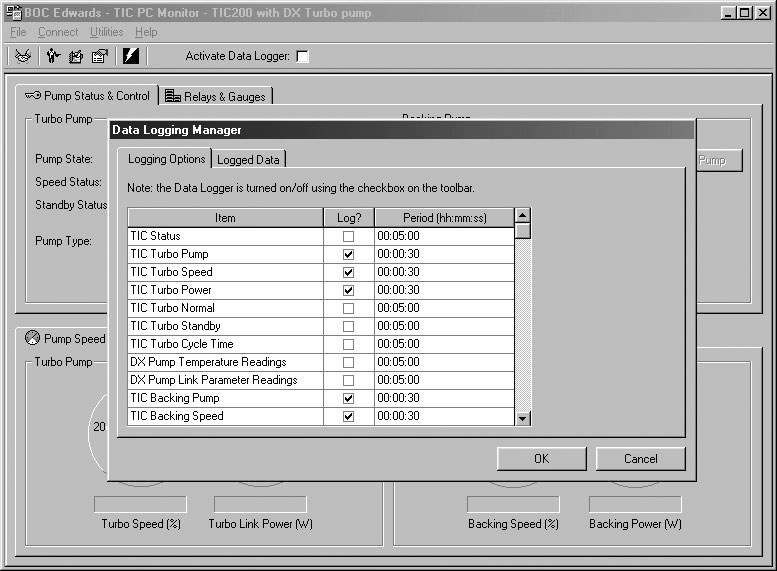Tick the Activate Data Logger checkbox
The height and width of the screenshot is (571, 777).
(x=302, y=57)
